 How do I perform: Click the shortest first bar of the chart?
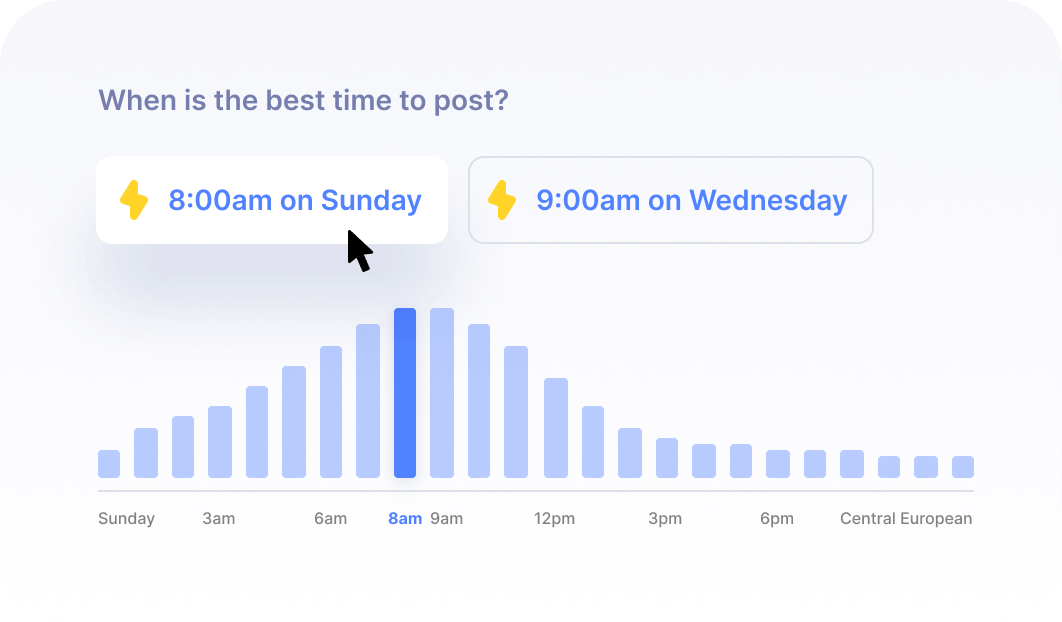[x=107, y=463]
